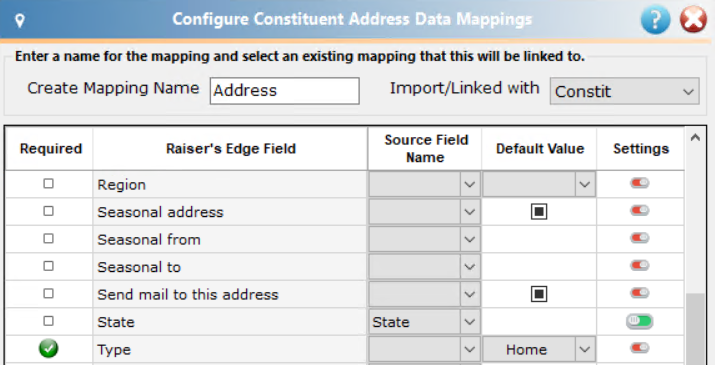Viewport: 715px width, 365px height.
Task: Open the Import/Linked with Constit dropdown
Action: (624, 91)
